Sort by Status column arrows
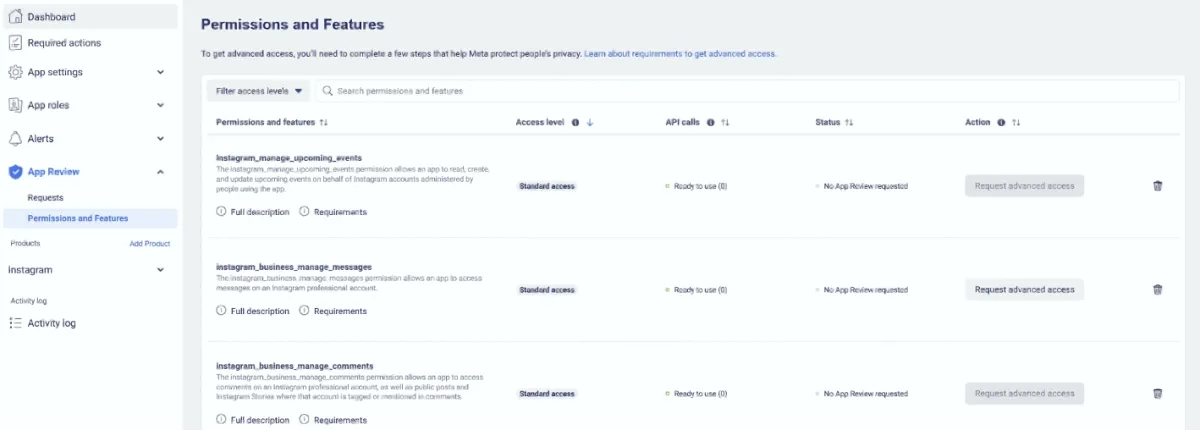1200x430 pixels. tap(849, 122)
